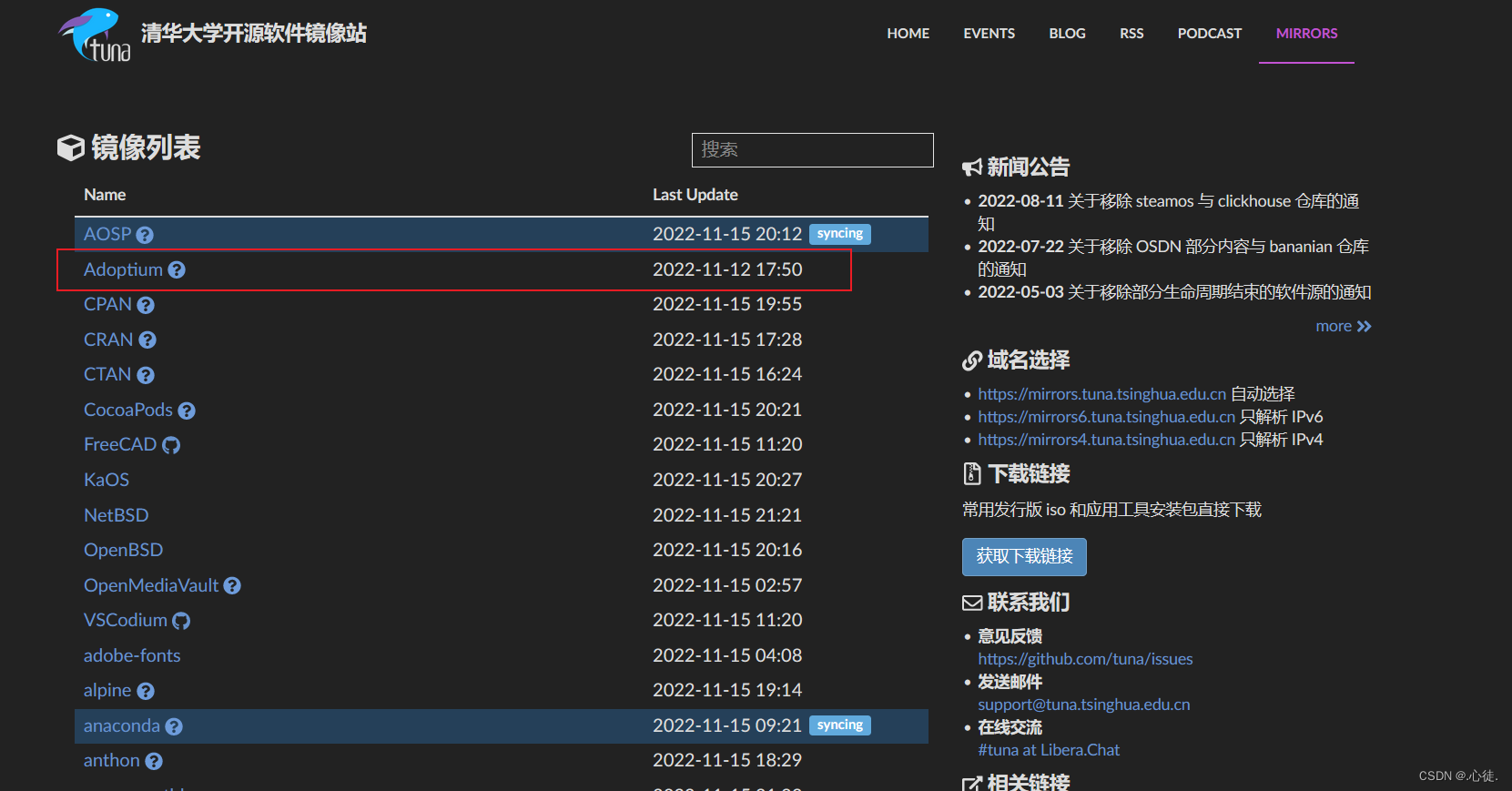Open the #tuna at Libera.Chat link

point(1049,750)
